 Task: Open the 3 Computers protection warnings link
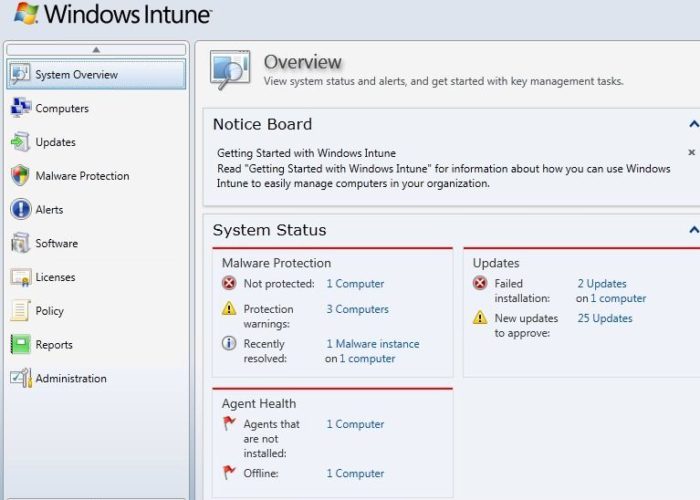357,309
